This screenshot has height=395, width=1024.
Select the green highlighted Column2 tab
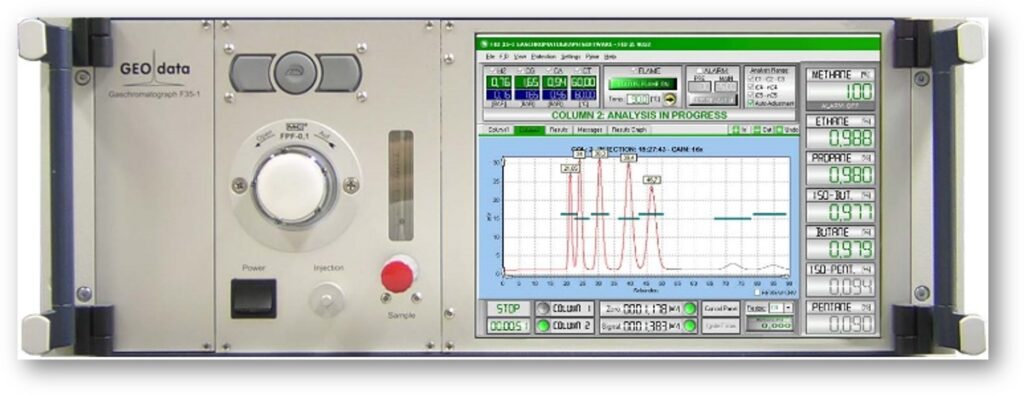(529, 130)
